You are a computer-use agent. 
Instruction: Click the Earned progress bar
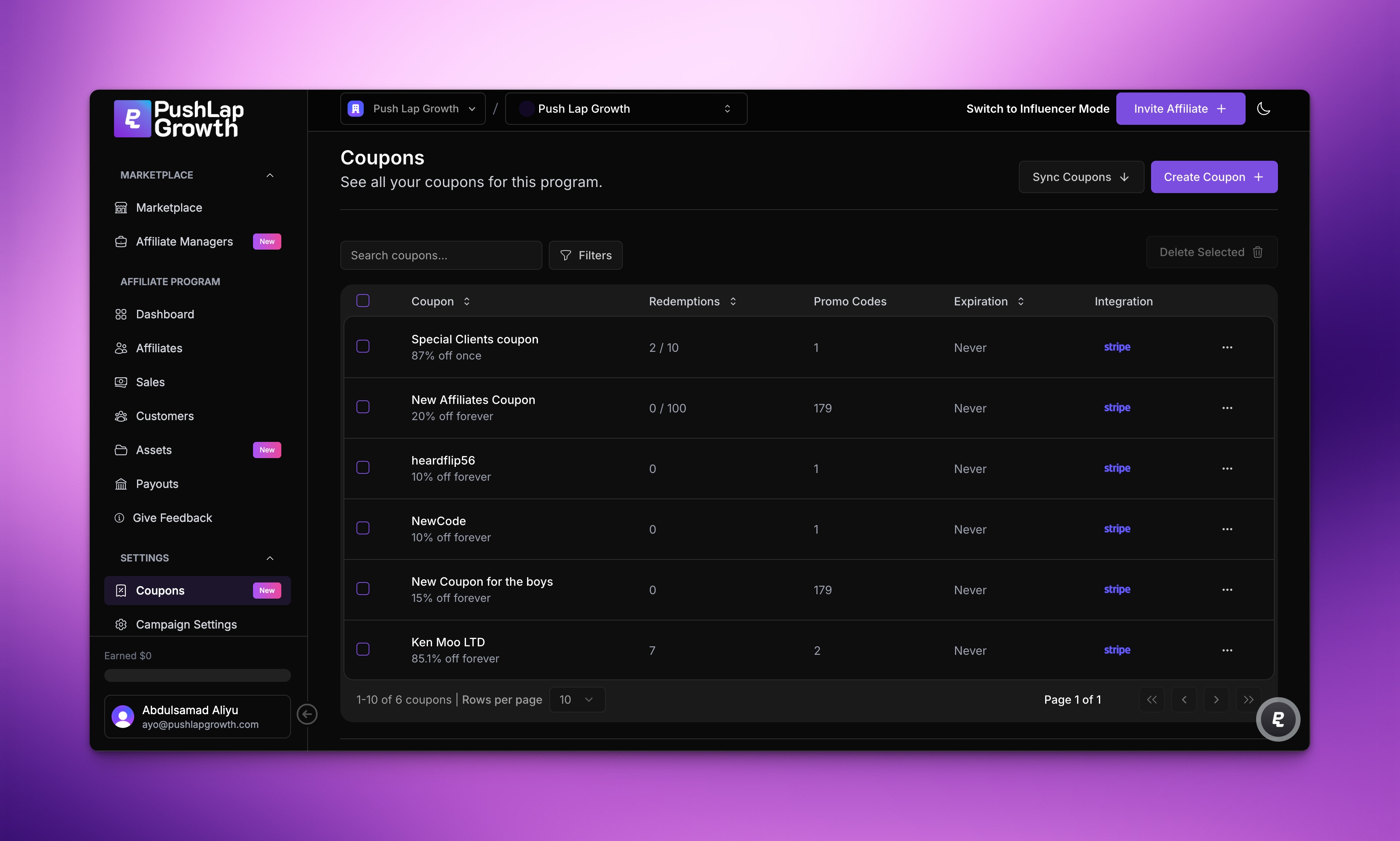pyautogui.click(x=197, y=675)
